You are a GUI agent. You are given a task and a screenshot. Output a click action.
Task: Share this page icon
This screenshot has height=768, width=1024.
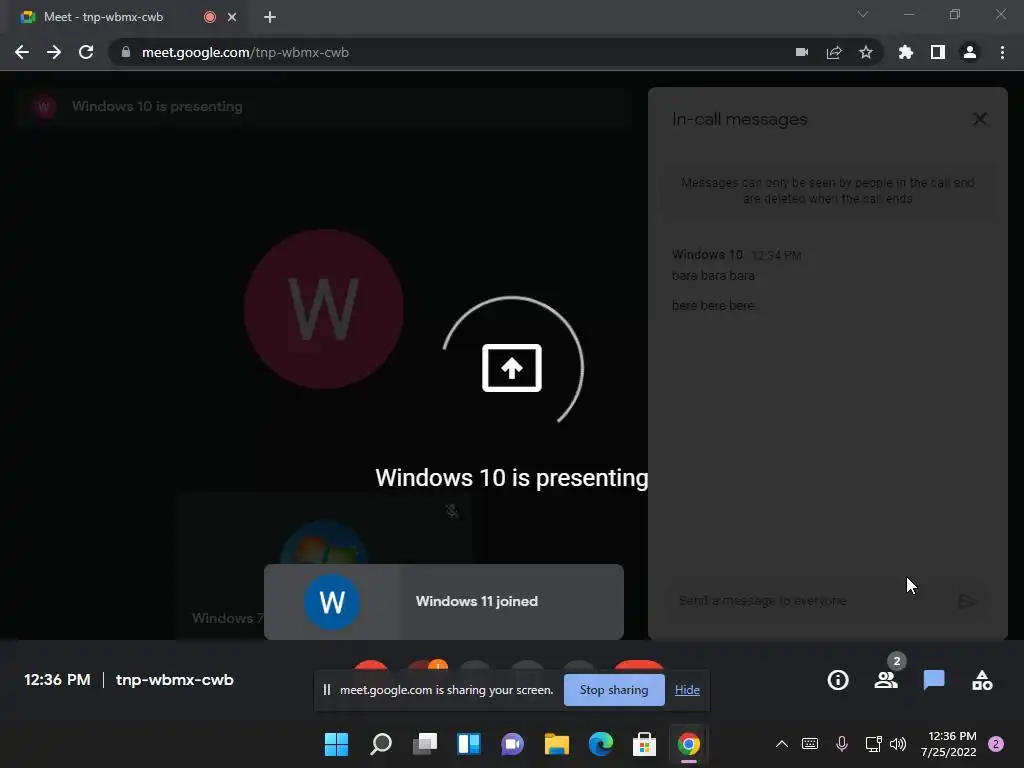(x=834, y=52)
